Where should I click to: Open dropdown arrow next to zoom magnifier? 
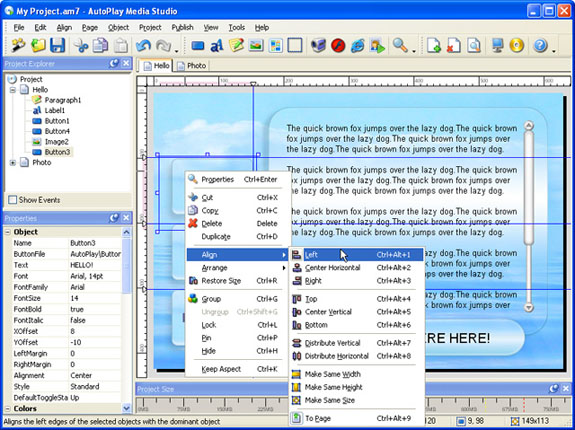[414, 51]
